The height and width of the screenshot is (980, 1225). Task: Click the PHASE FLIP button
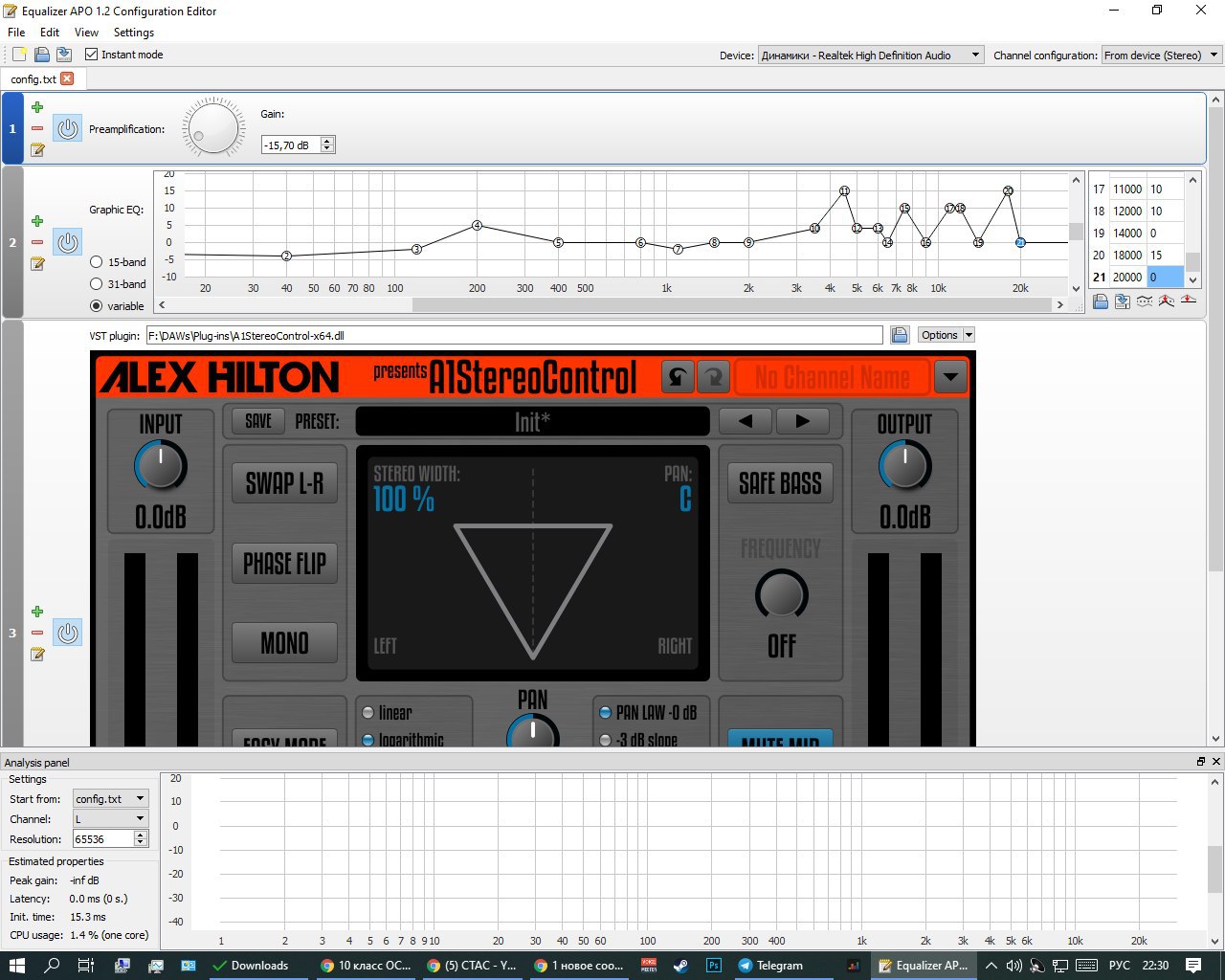[285, 564]
